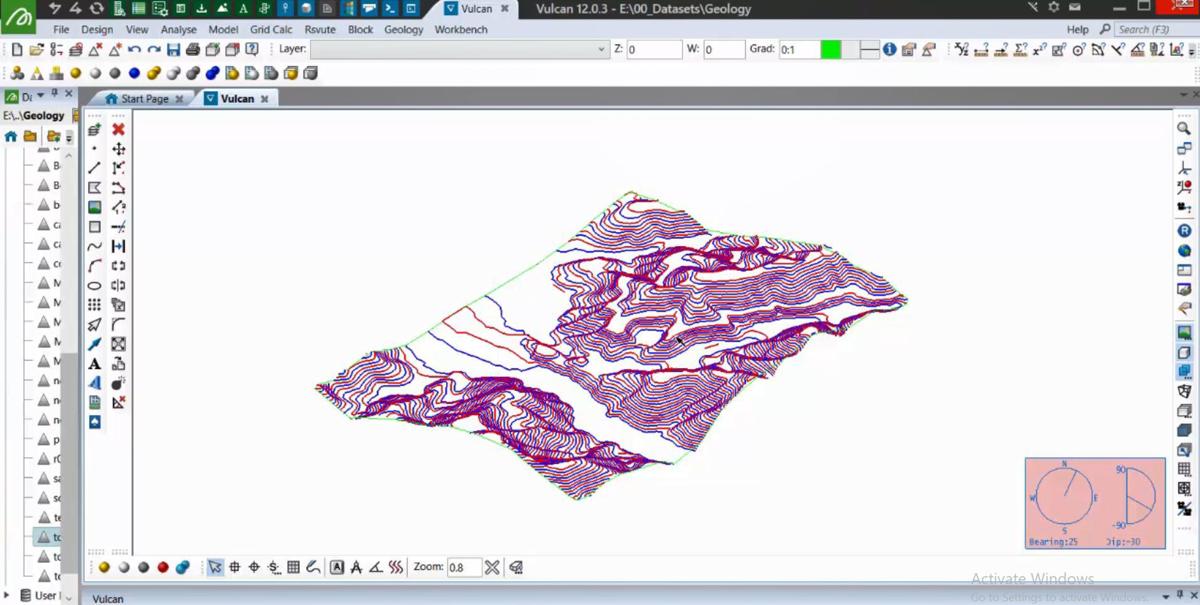Open the Model menu
The width and height of the screenshot is (1200, 605).
[223, 30]
